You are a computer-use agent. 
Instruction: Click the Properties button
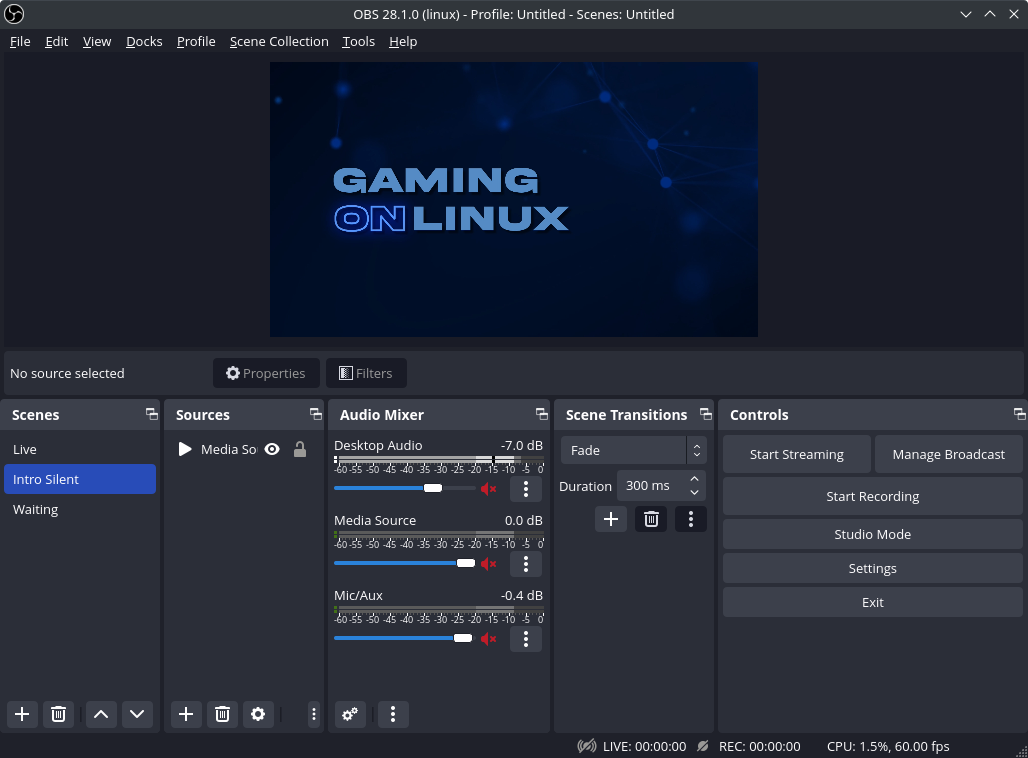[x=266, y=373]
